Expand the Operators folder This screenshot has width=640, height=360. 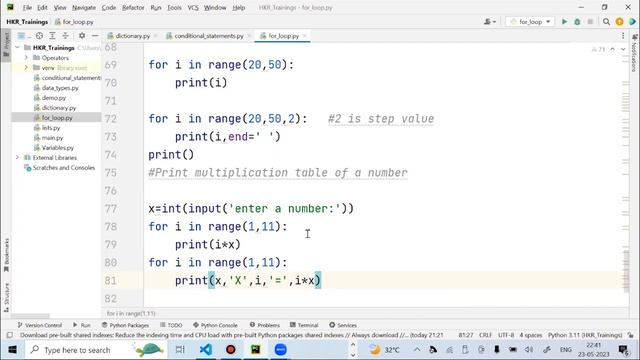pyautogui.click(x=26, y=58)
